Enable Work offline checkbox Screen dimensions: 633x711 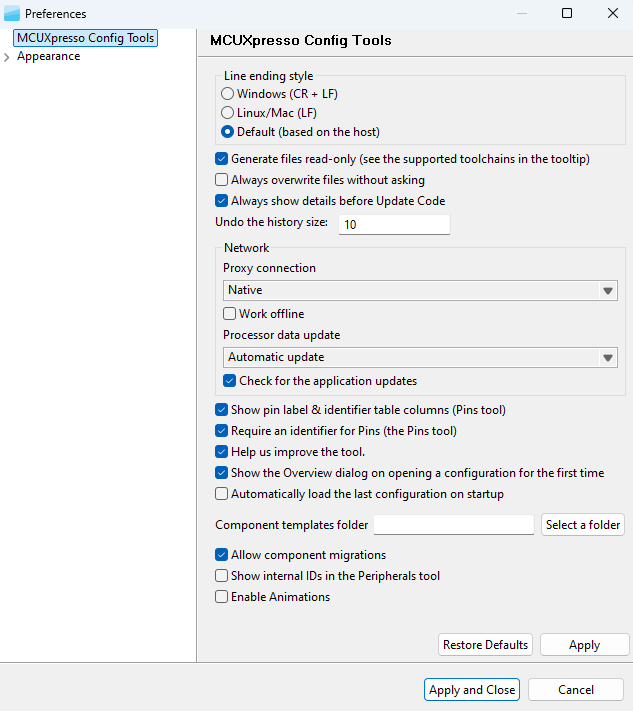pos(229,314)
